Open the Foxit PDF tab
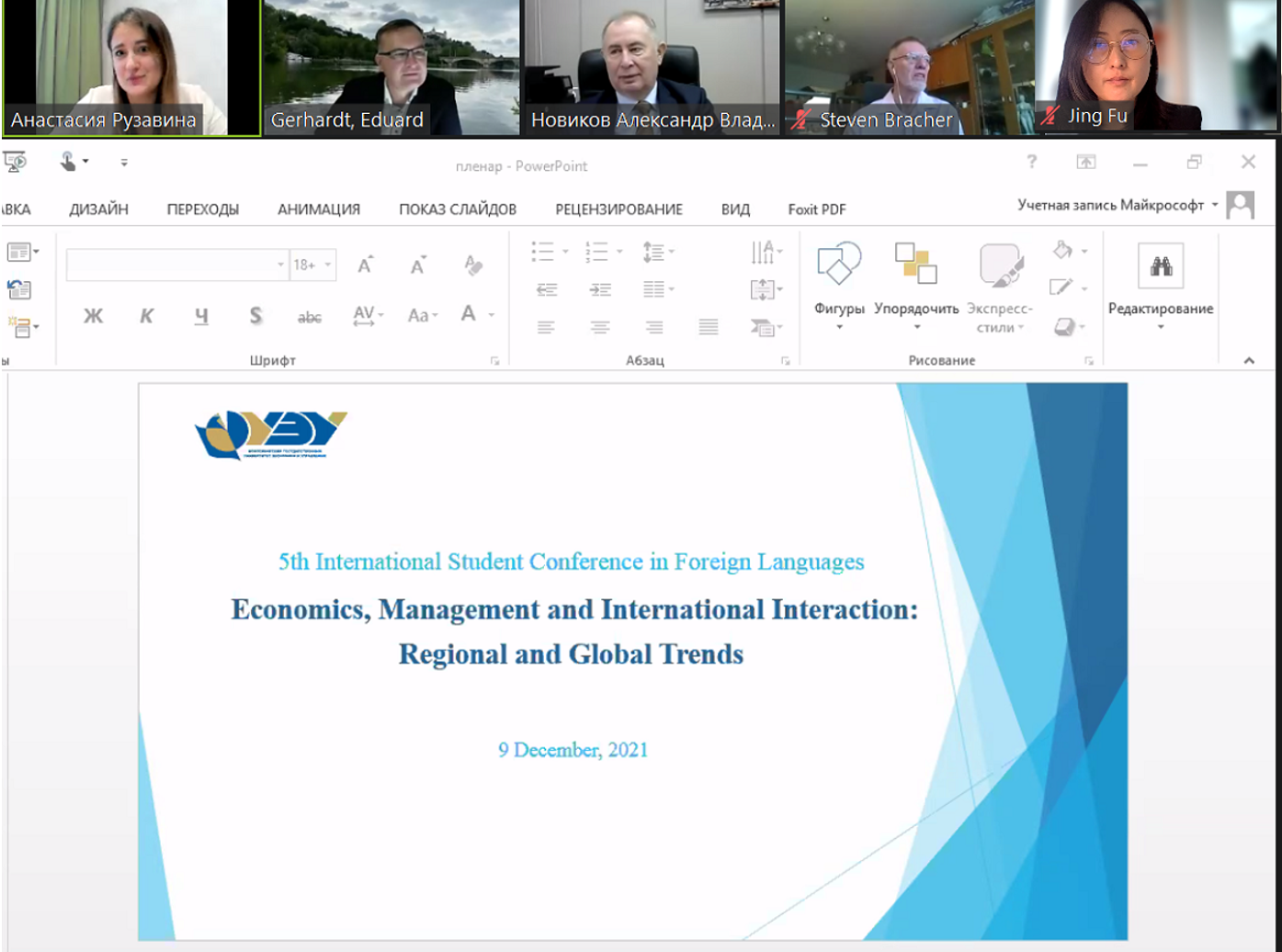1282x952 pixels. coord(816,210)
